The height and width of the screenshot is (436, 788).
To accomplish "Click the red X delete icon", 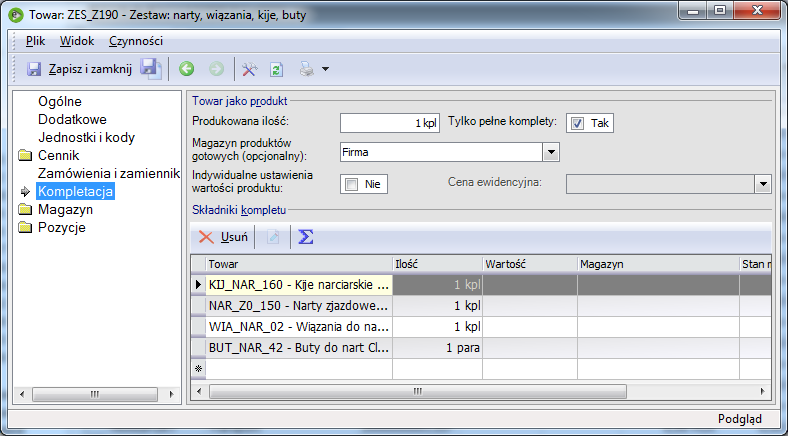I will point(206,237).
